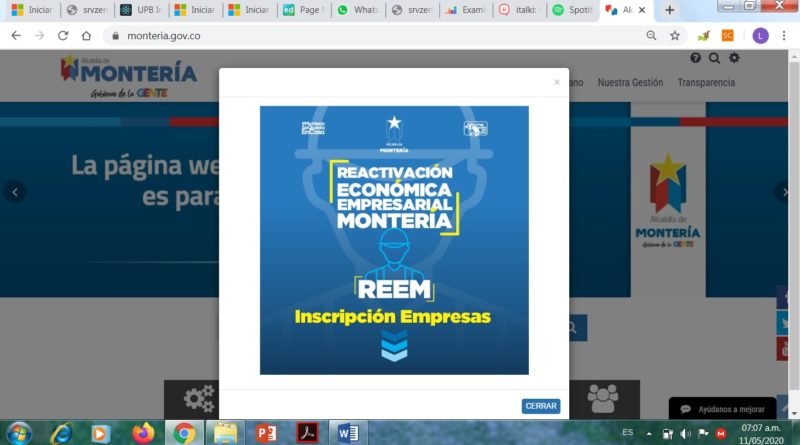
Task: Go to the browser home page icon
Action: pyautogui.click(x=87, y=35)
